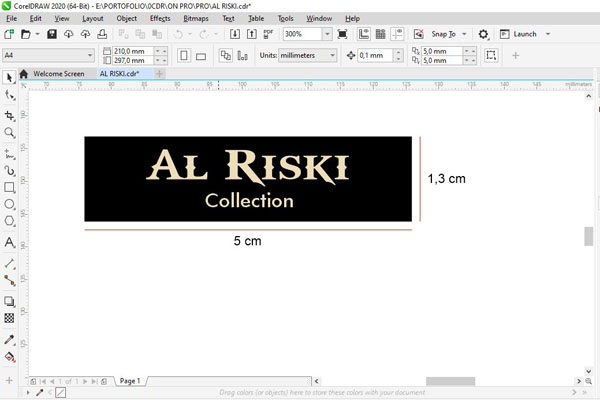Select the Polygon tool
Image resolution: width=600 pixels, height=400 pixels.
point(9,221)
